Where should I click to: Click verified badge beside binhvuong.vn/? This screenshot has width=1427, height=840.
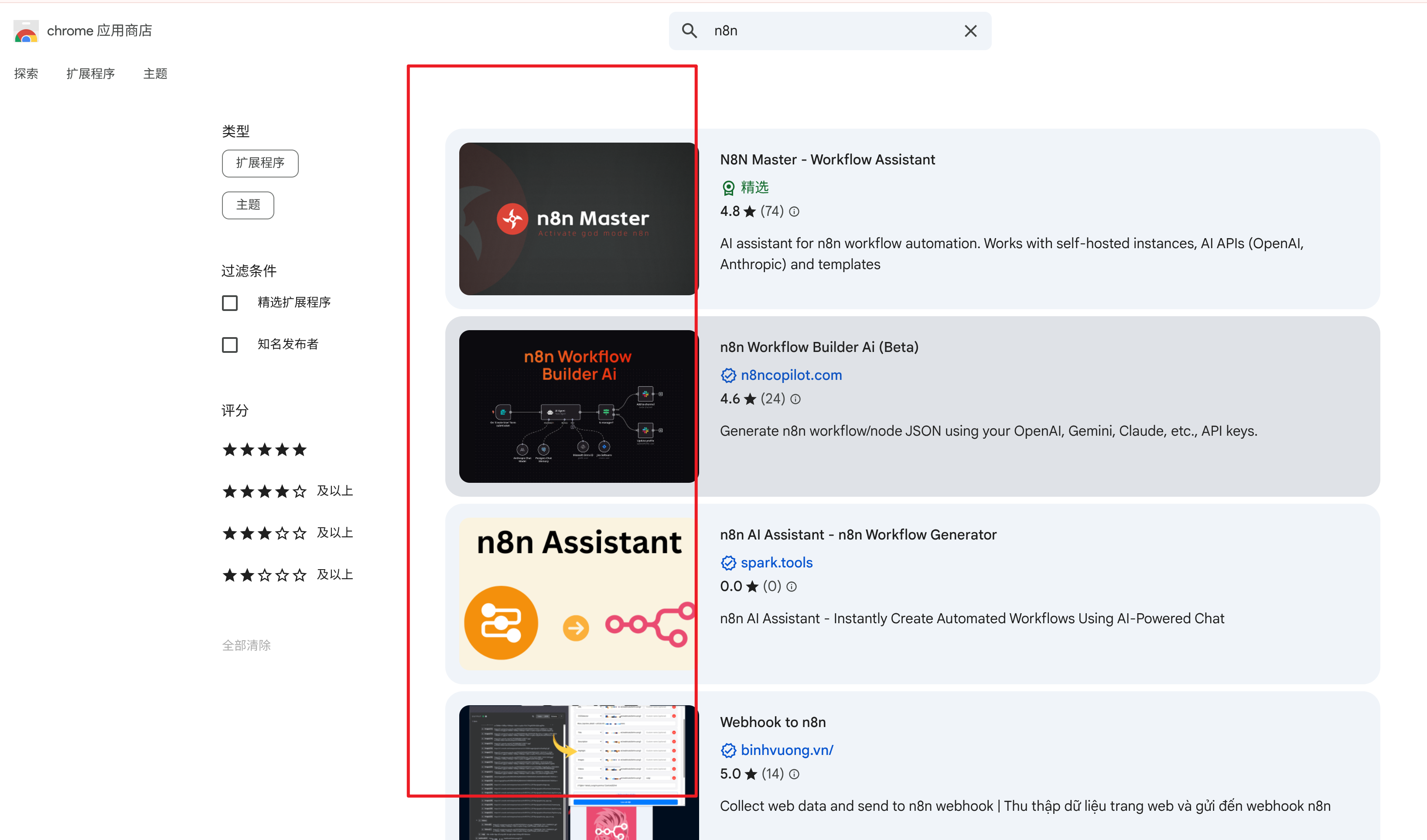(x=728, y=750)
